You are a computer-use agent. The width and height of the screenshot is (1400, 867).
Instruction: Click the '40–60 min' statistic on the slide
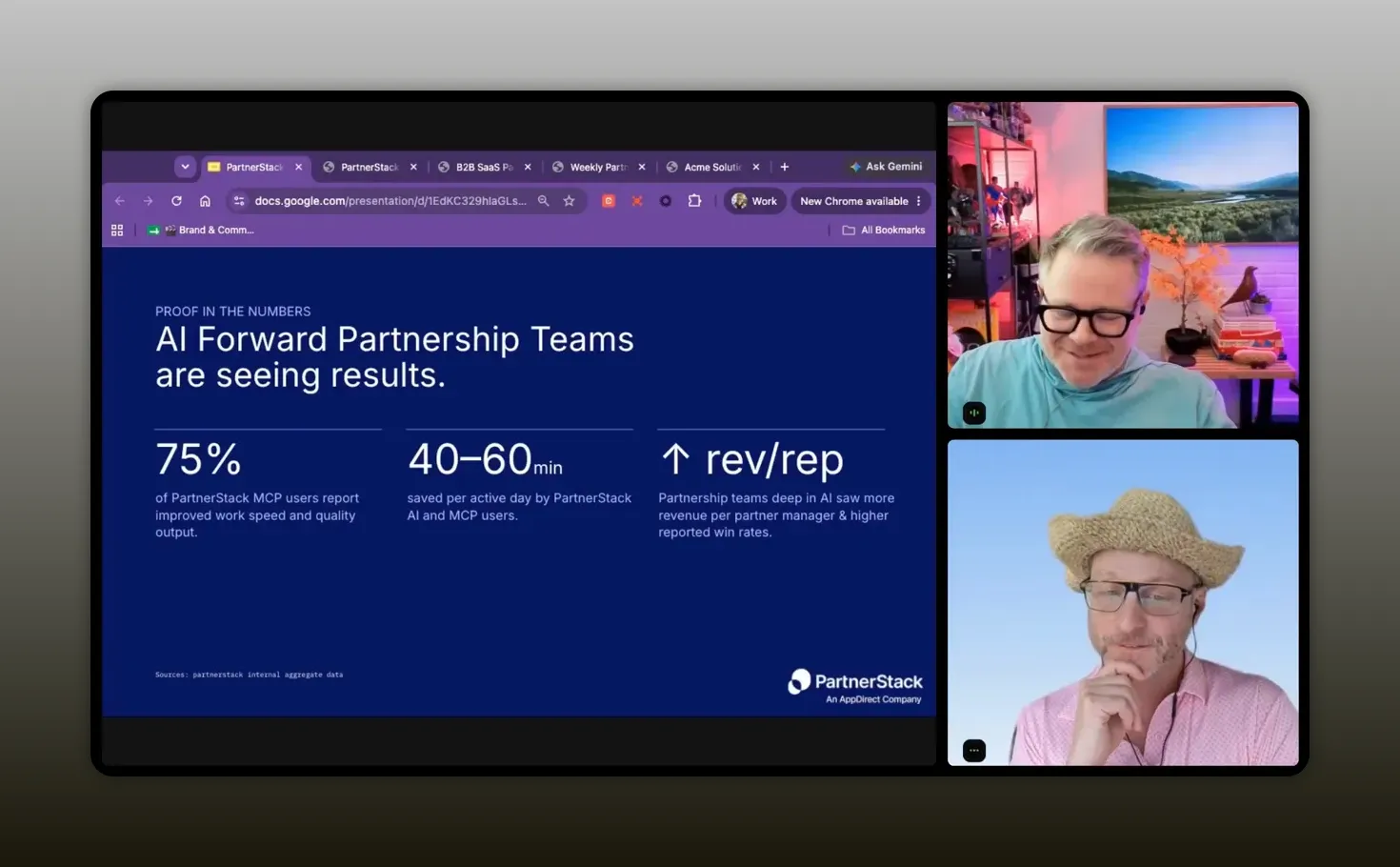click(x=485, y=459)
